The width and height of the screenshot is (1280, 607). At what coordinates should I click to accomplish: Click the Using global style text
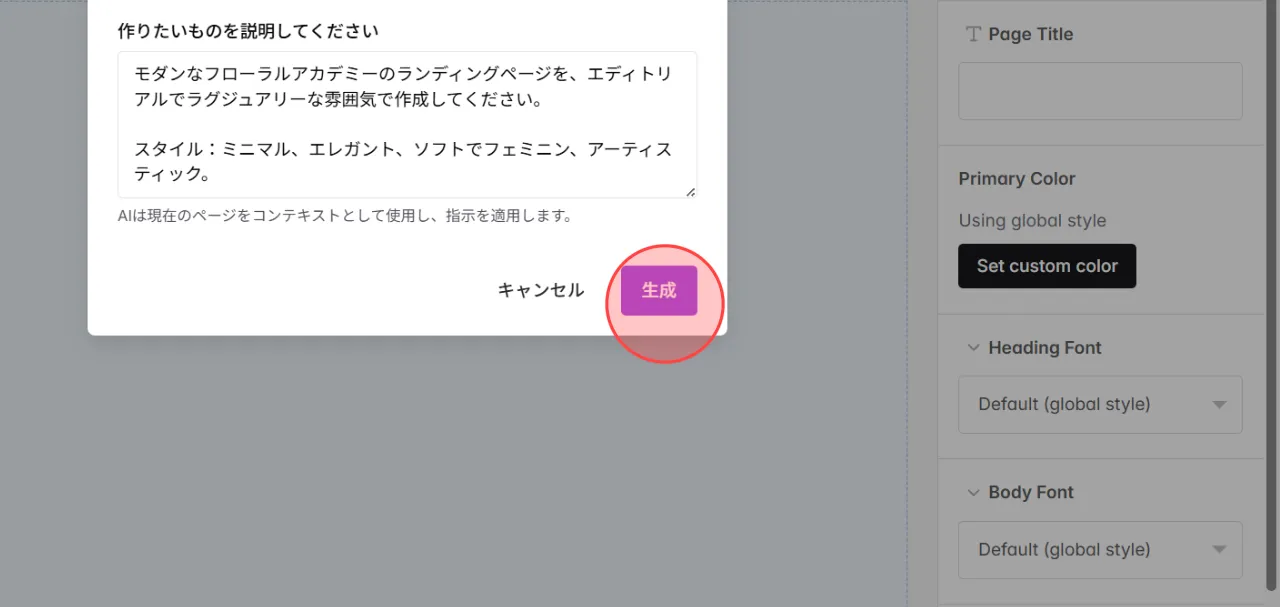click(x=1032, y=221)
